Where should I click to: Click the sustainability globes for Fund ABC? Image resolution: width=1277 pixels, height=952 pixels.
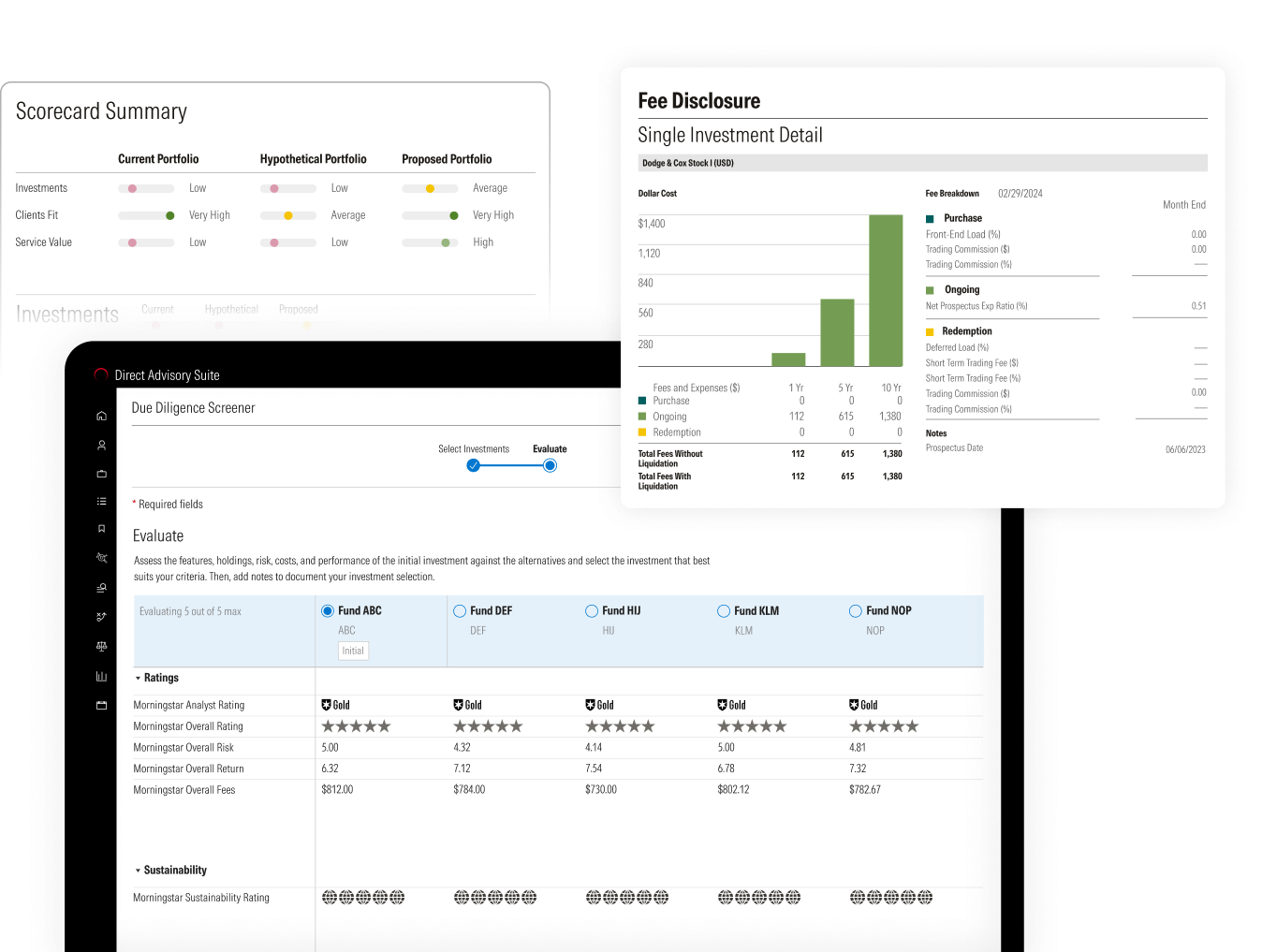coord(363,898)
